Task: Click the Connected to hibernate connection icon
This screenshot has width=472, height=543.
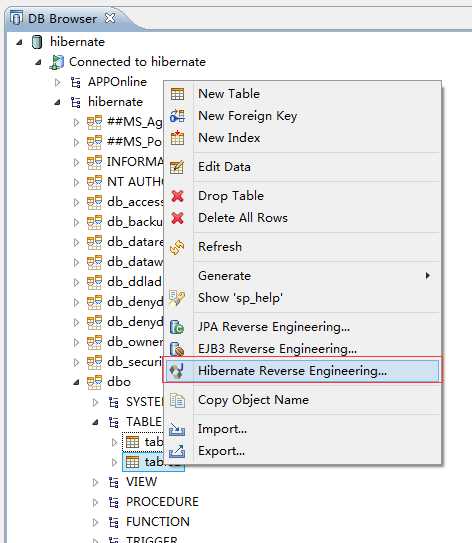Action: click(x=56, y=62)
